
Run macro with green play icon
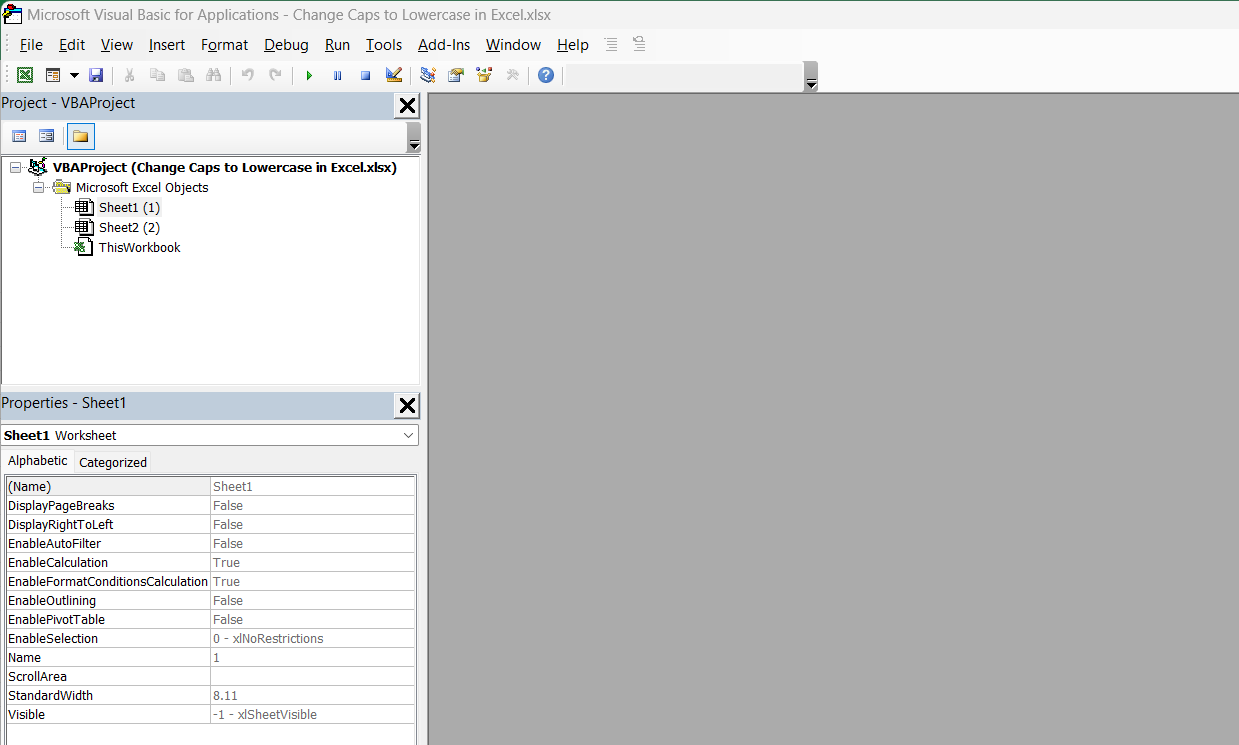[309, 75]
